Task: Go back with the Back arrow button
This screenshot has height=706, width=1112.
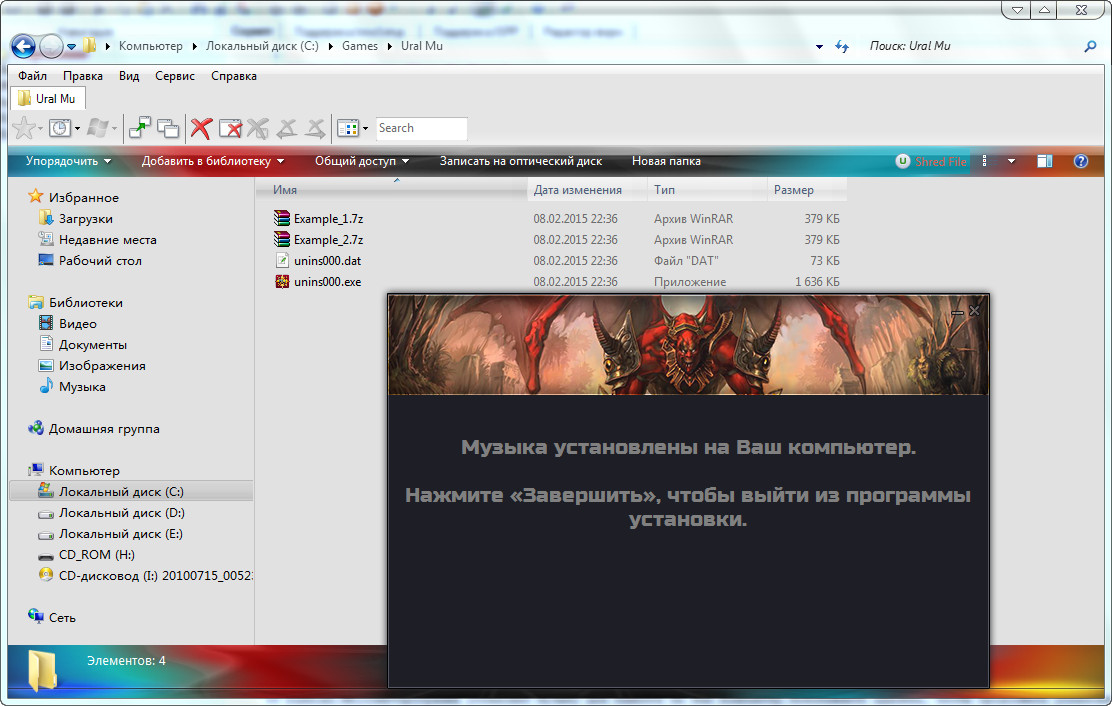Action: click(x=23, y=47)
